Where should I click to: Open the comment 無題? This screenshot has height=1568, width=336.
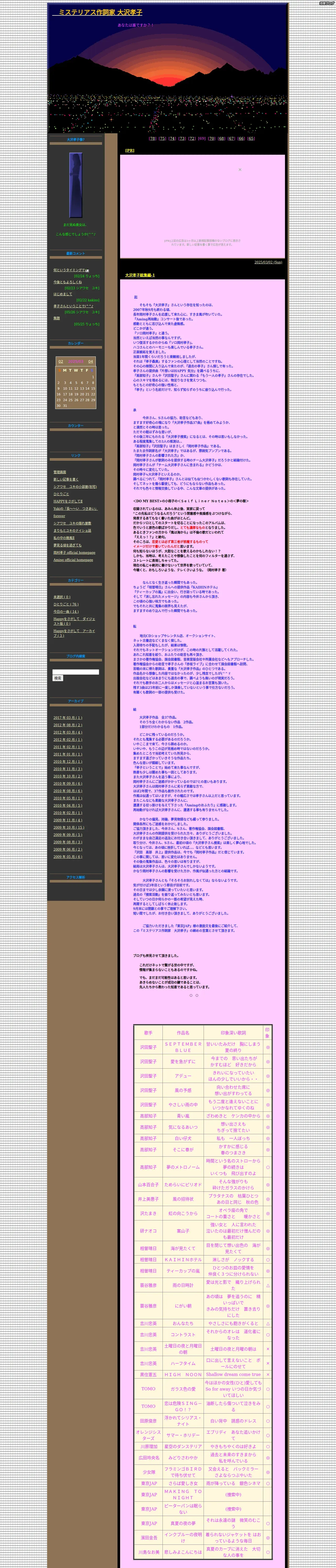(57, 318)
